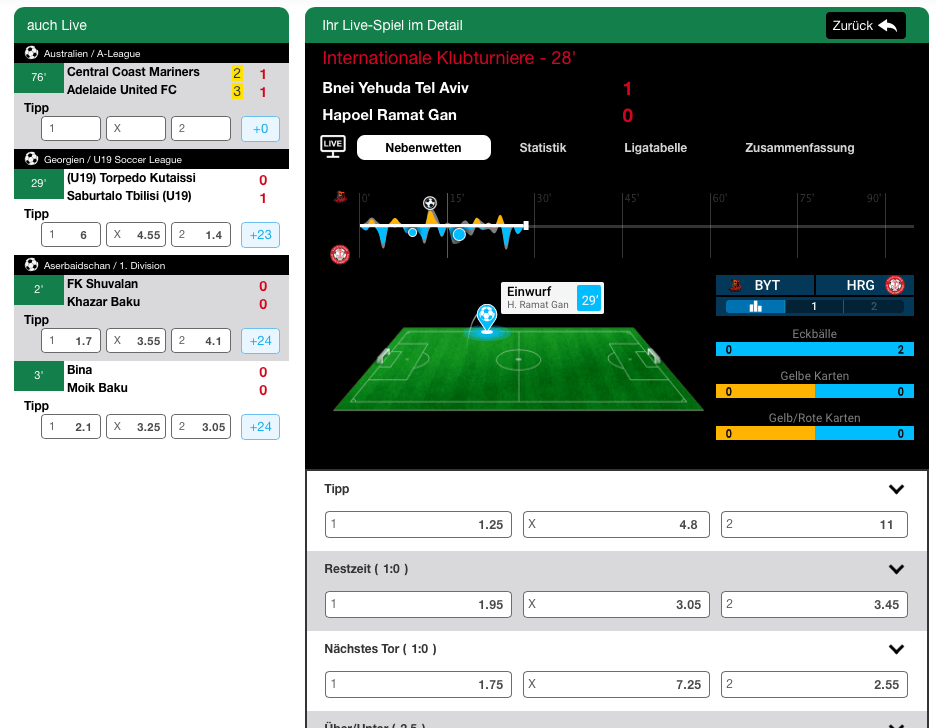Click the Gelbe Karten stat bar
This screenshot has height=728, width=936.
pos(814,391)
